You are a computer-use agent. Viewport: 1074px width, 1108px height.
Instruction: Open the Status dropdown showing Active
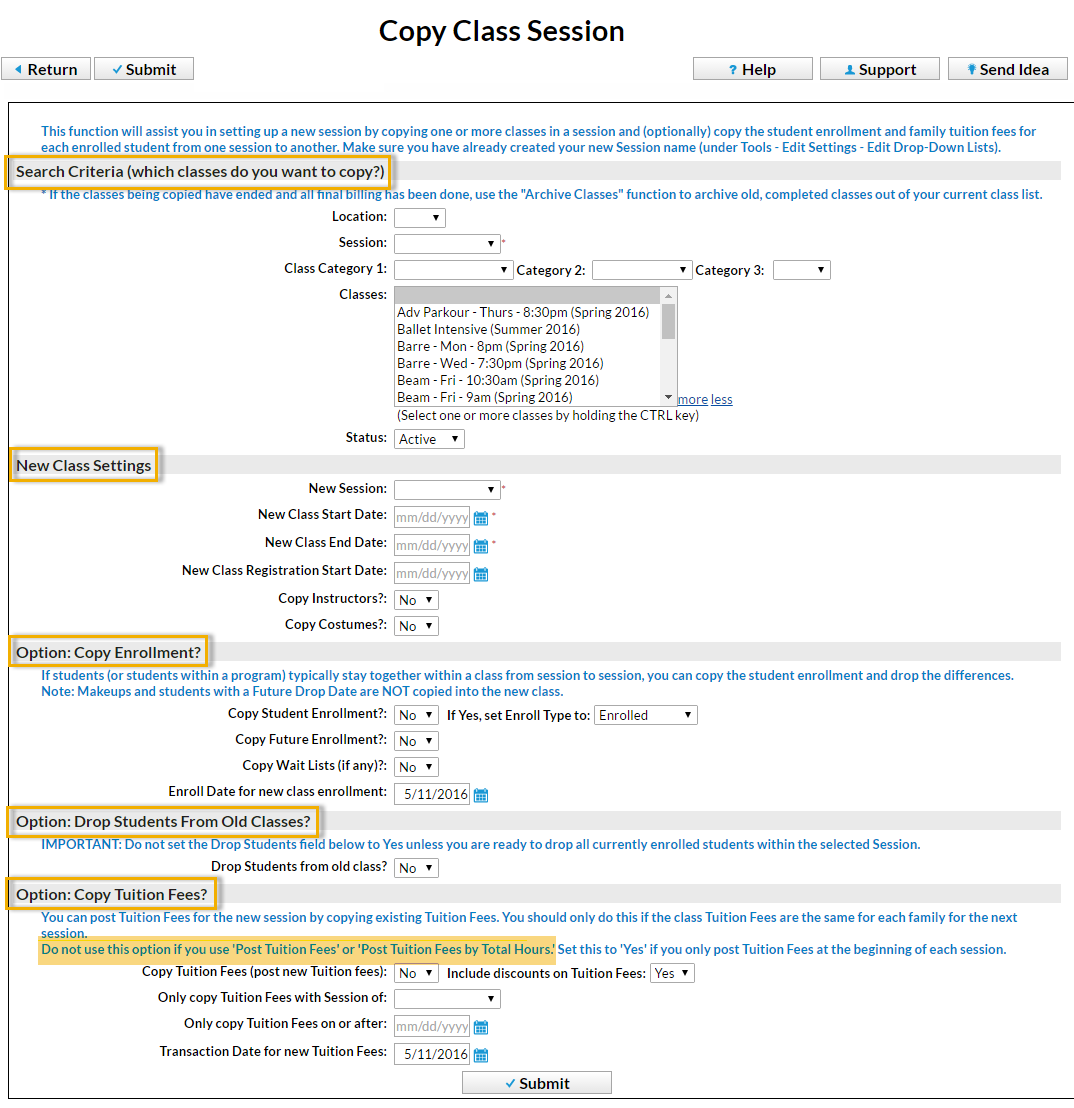click(x=429, y=439)
